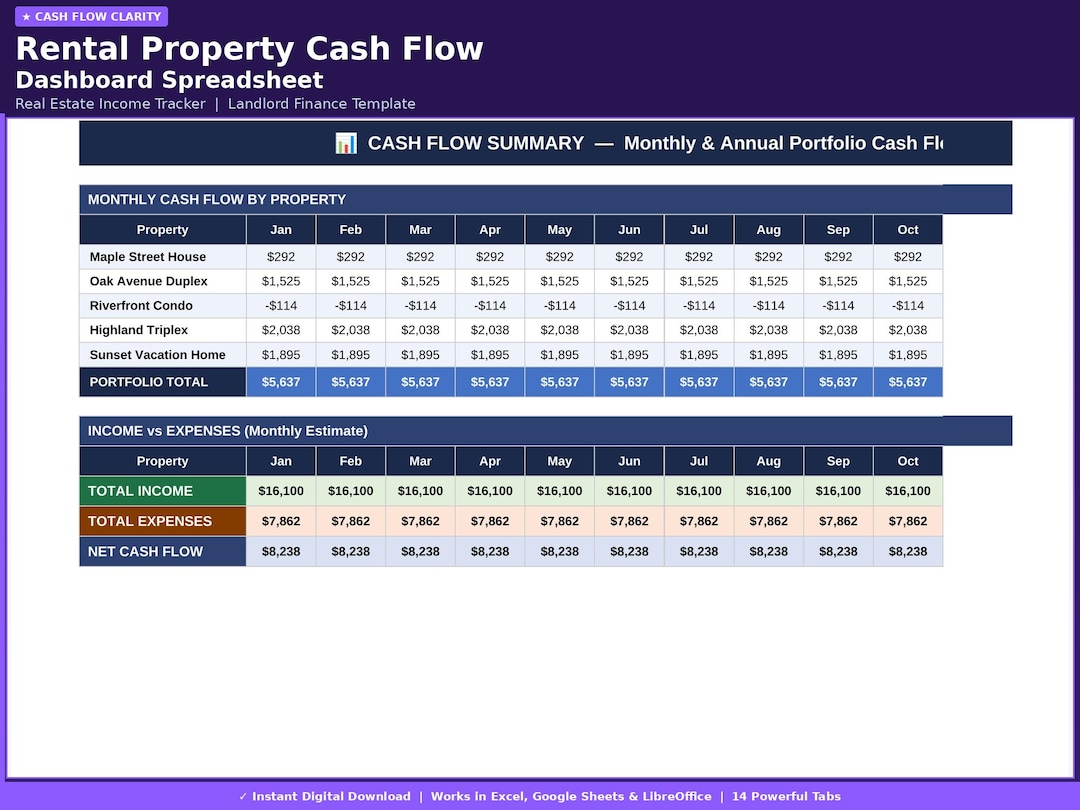Click the Maple Street House row label
The width and height of the screenshot is (1080, 810).
pos(163,257)
